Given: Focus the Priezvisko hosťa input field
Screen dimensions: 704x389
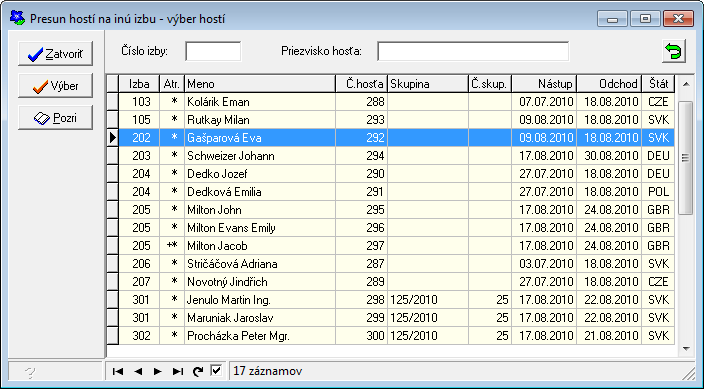Looking at the screenshot, I should 473,51.
